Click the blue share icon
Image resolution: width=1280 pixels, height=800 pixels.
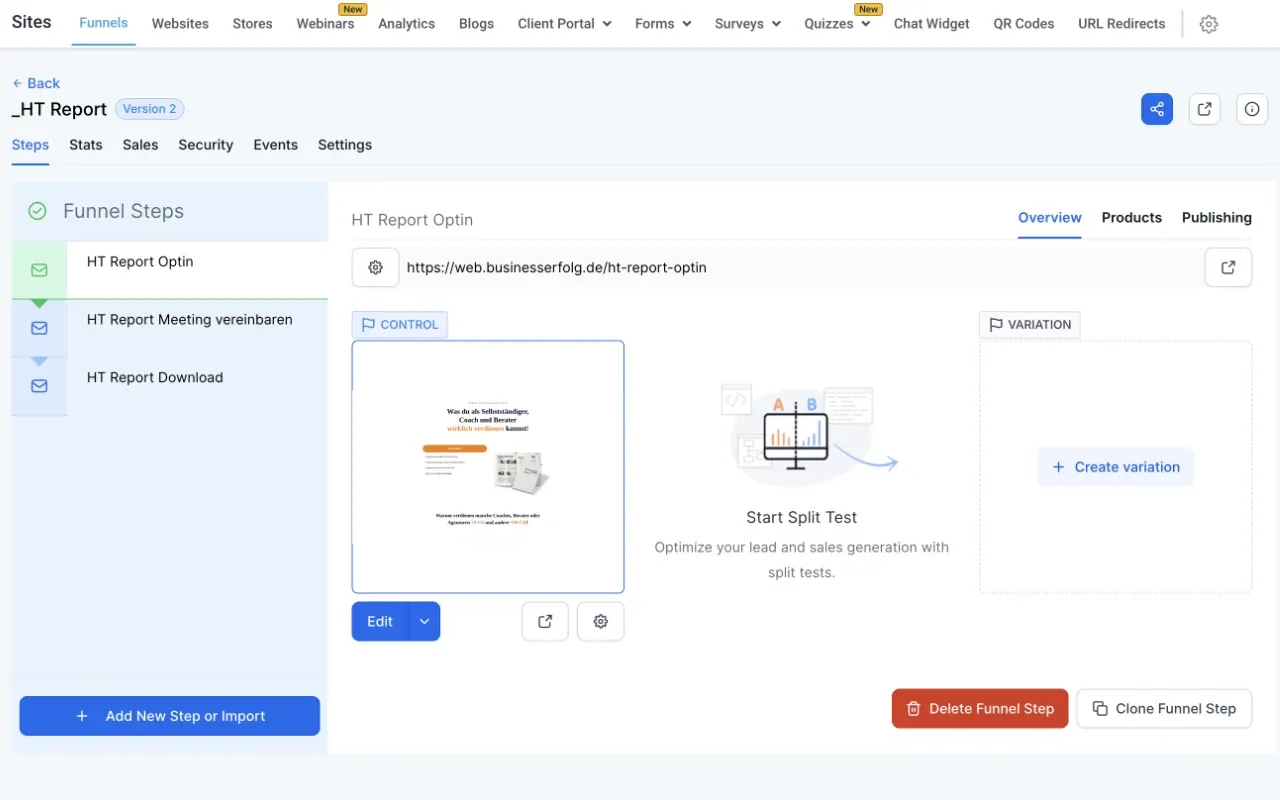coord(1156,108)
